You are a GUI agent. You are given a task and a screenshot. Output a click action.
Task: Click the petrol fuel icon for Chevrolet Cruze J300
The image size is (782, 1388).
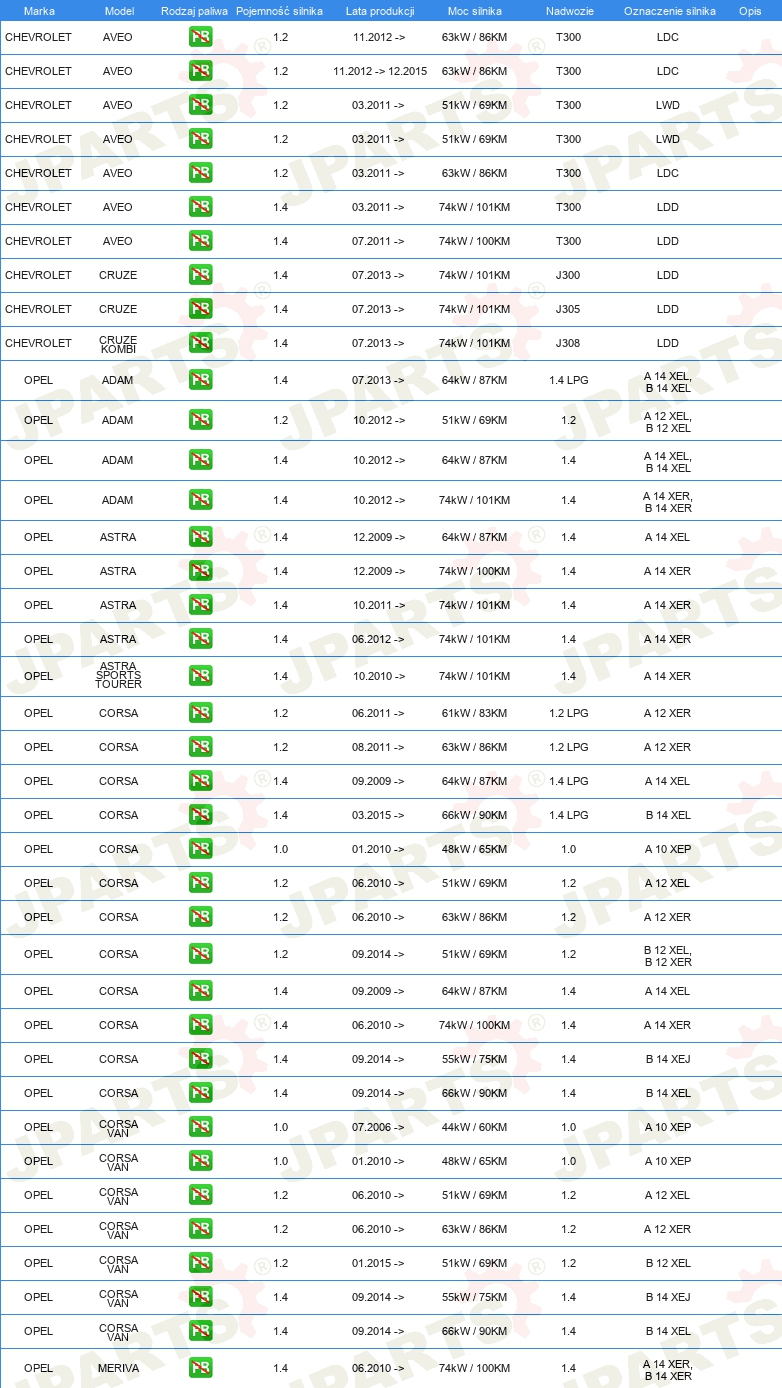tap(200, 275)
